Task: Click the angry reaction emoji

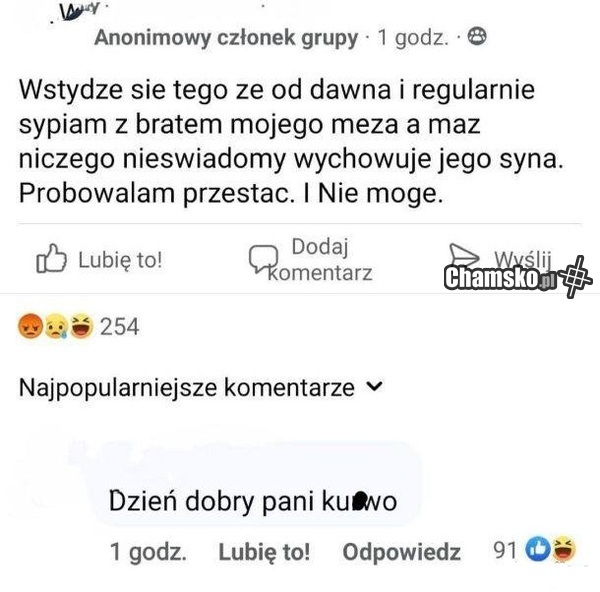Action: point(30,326)
